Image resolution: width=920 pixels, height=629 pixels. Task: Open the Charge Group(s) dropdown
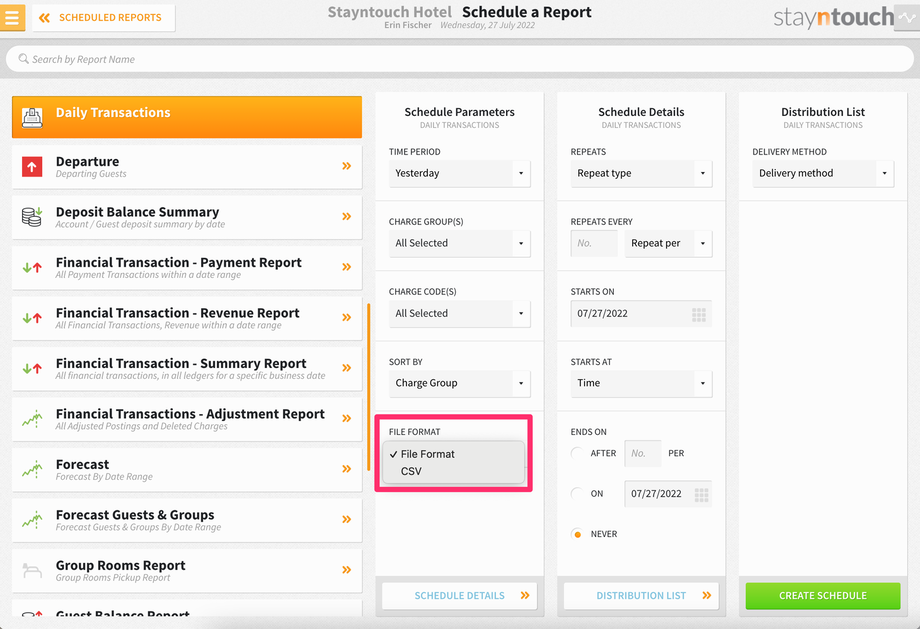tap(459, 243)
